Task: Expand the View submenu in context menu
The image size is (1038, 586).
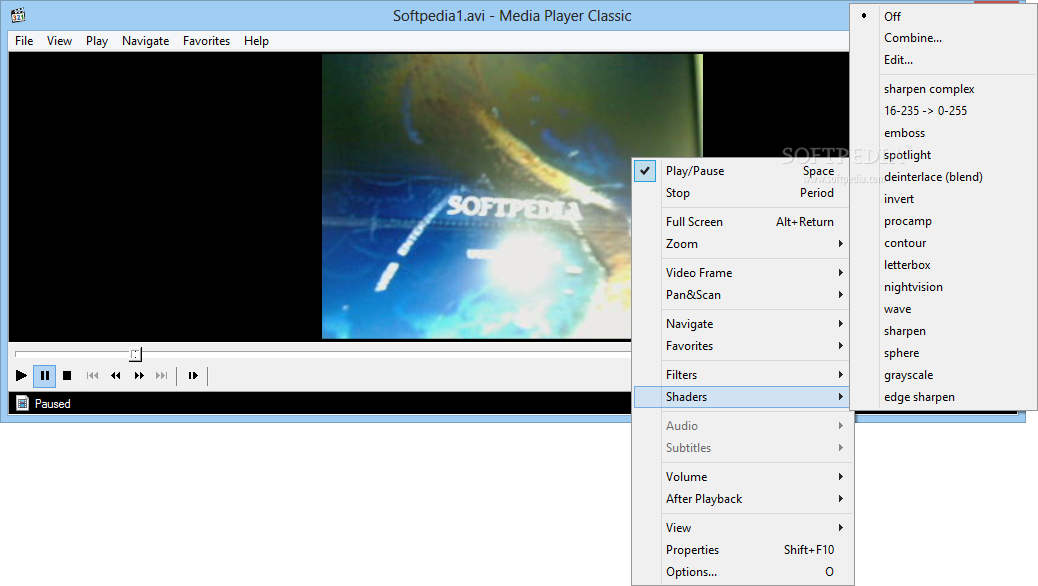Action: tap(743, 528)
